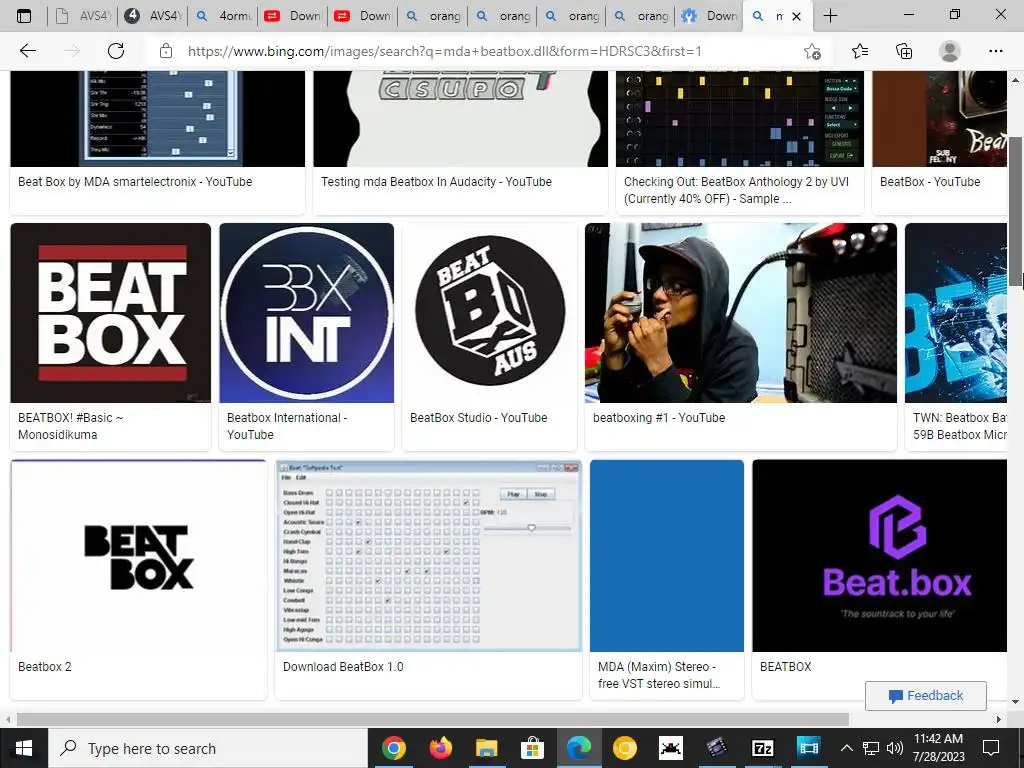Open the browser profile avatar
The width and height of the screenshot is (1024, 768).
(950, 51)
